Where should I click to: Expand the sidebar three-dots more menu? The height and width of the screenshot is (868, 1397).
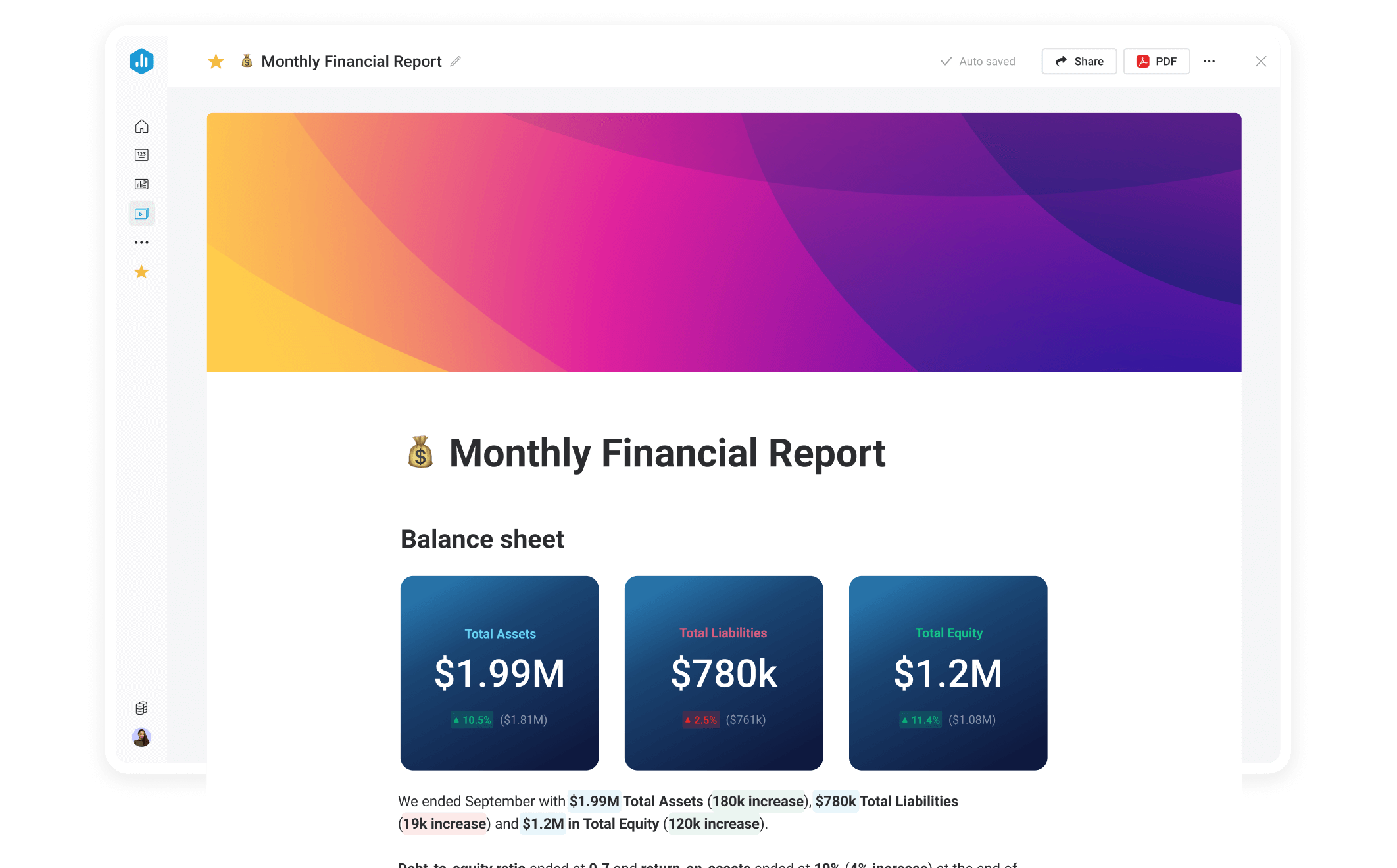[141, 243]
